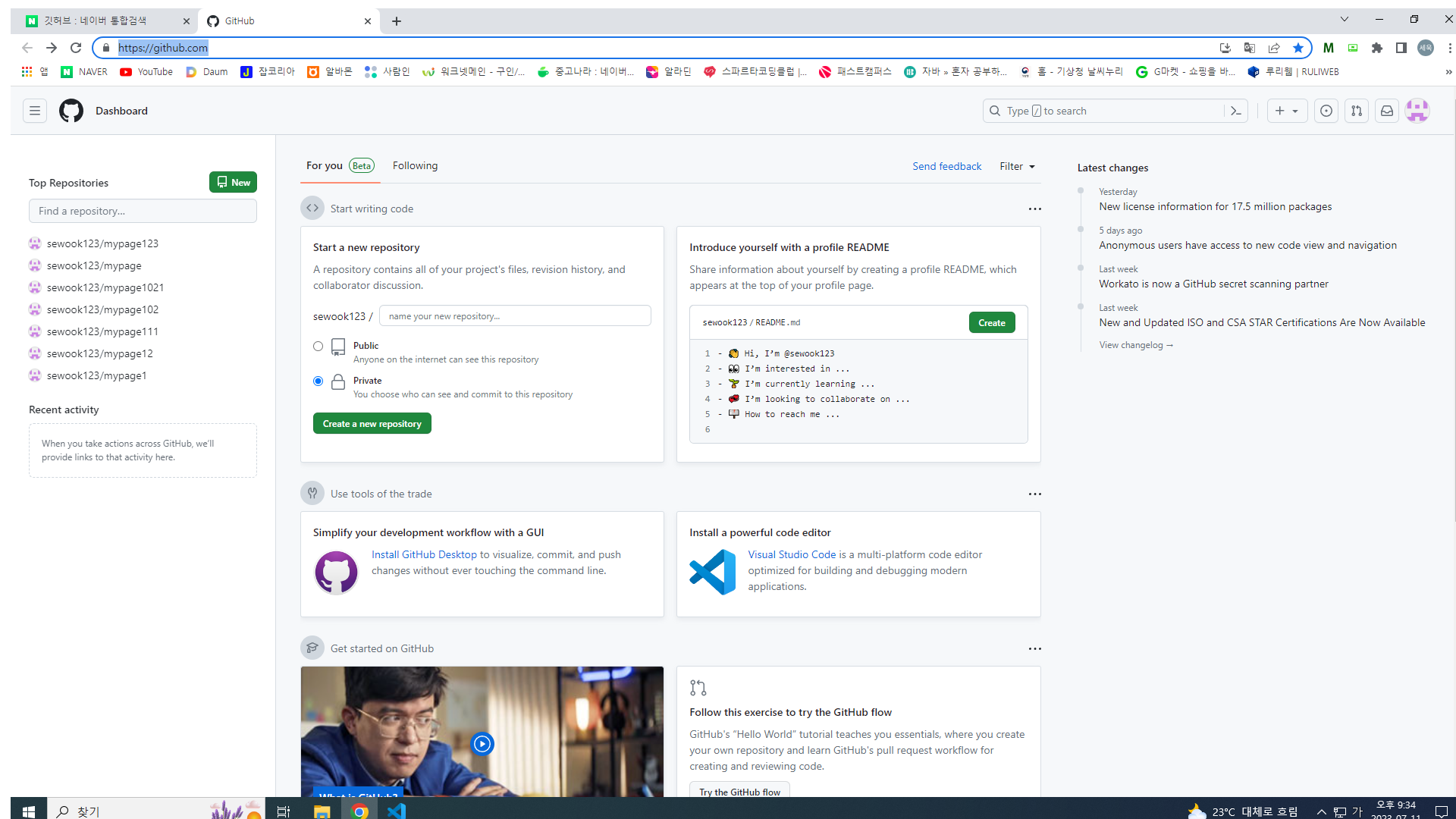
Task: Play the What is GitHub video
Action: point(482,744)
